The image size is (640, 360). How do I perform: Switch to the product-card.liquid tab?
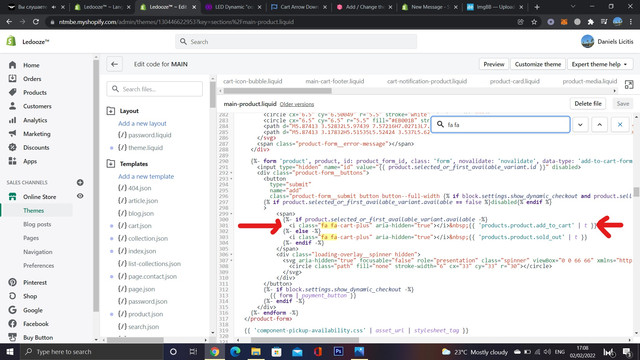pos(514,81)
